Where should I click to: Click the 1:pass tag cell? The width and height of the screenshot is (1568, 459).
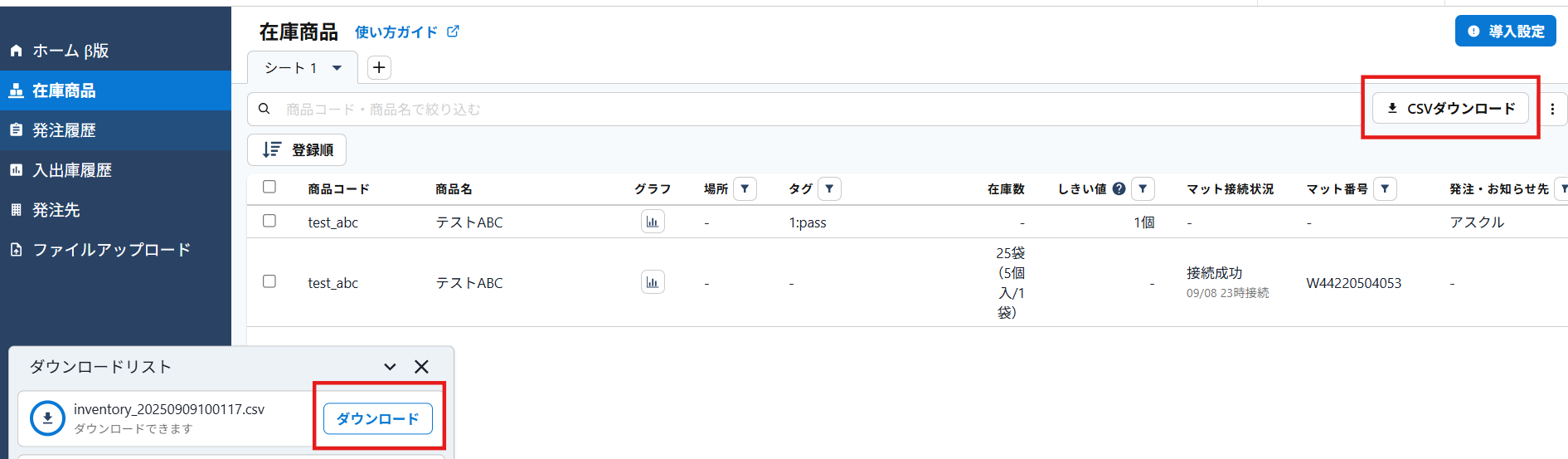(x=808, y=222)
